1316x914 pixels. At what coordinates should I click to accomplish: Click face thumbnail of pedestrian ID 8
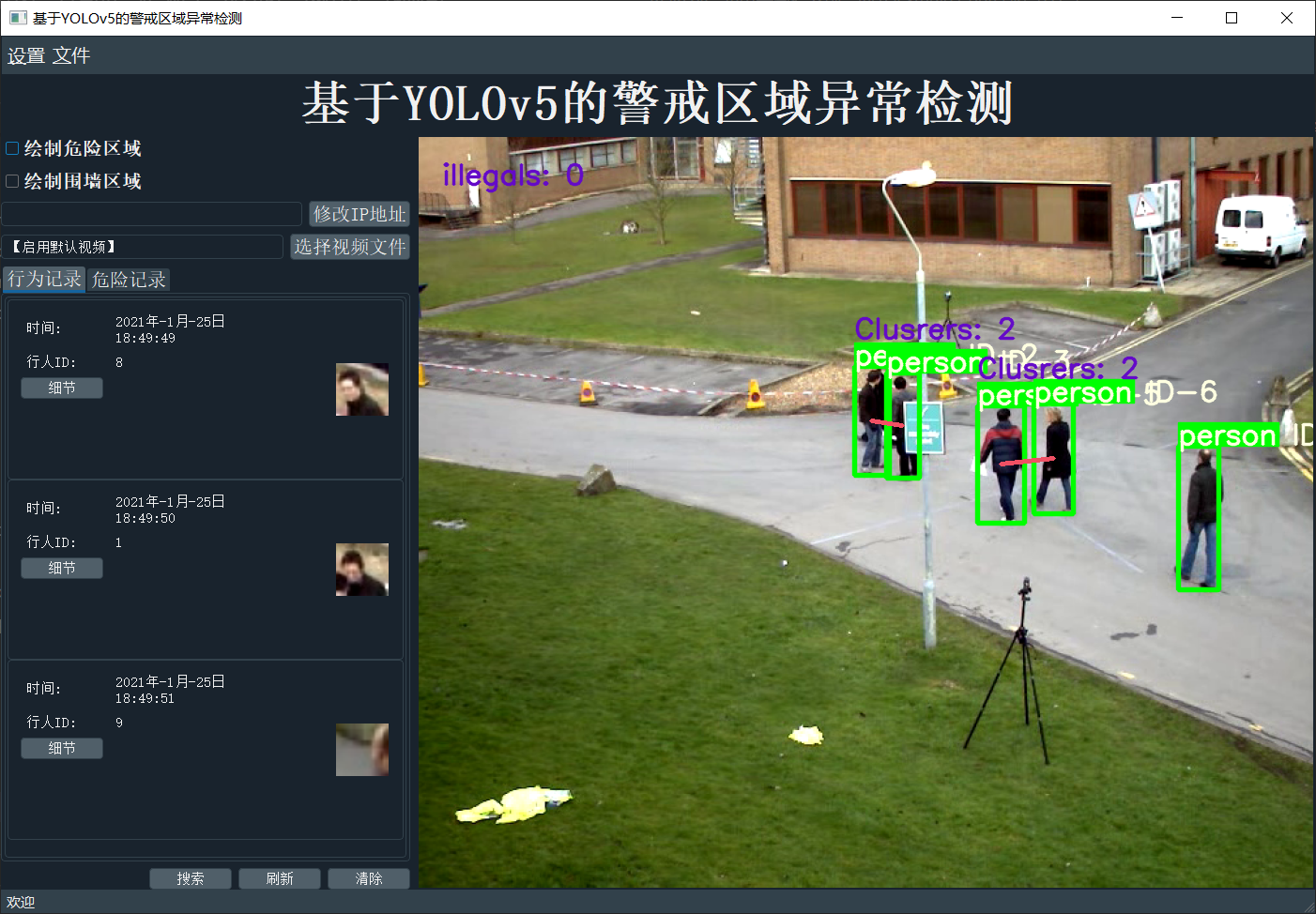click(362, 389)
